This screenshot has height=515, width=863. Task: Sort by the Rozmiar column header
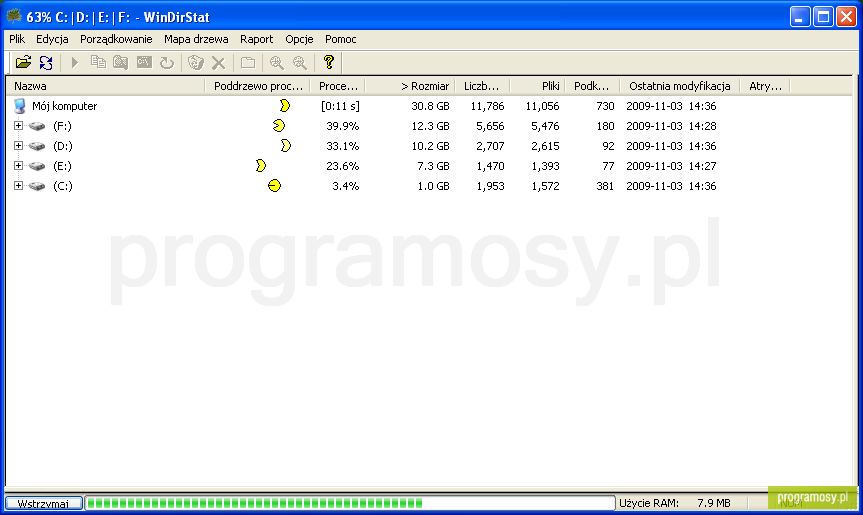(410, 86)
